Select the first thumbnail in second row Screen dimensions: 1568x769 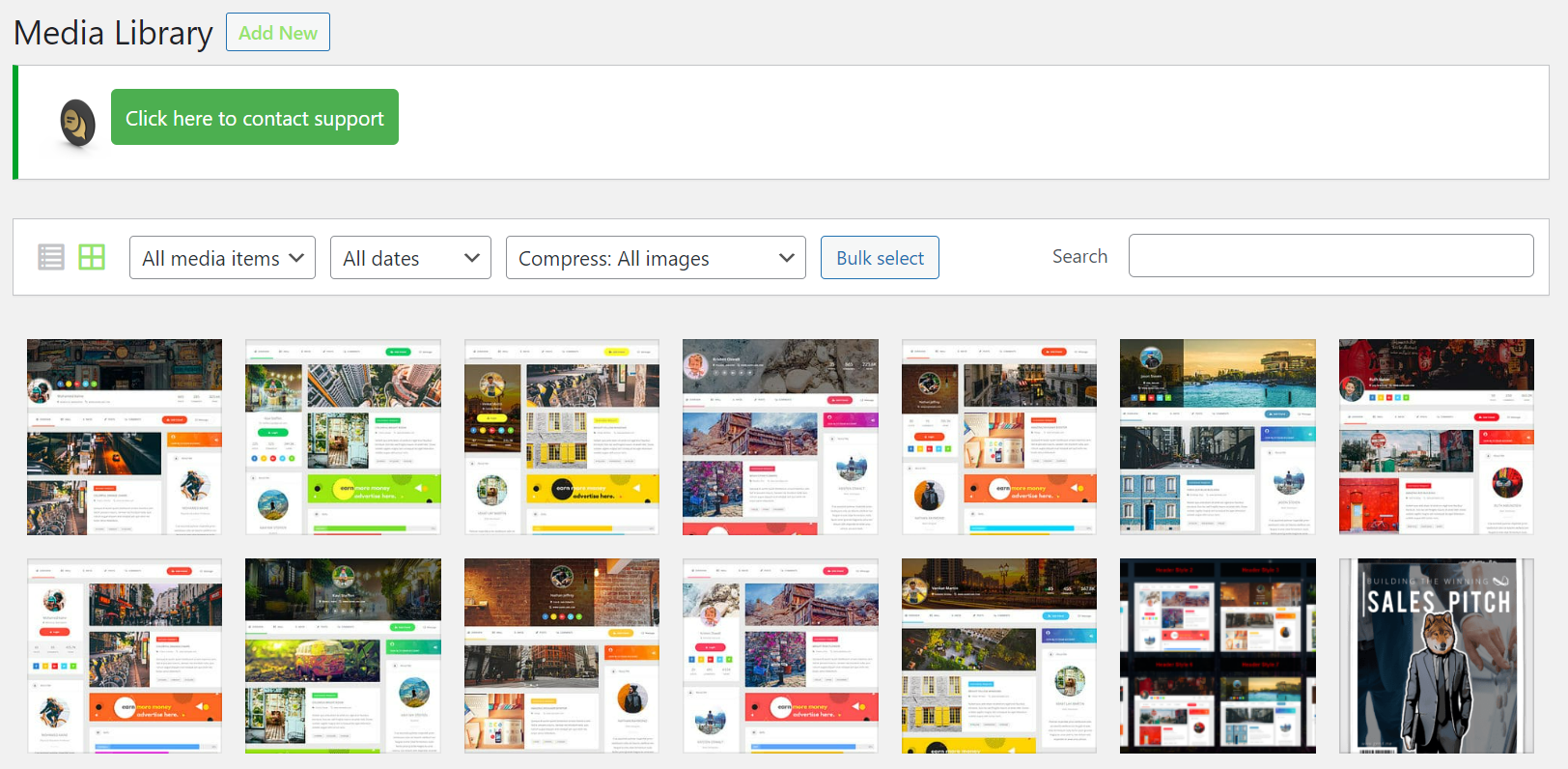(125, 656)
